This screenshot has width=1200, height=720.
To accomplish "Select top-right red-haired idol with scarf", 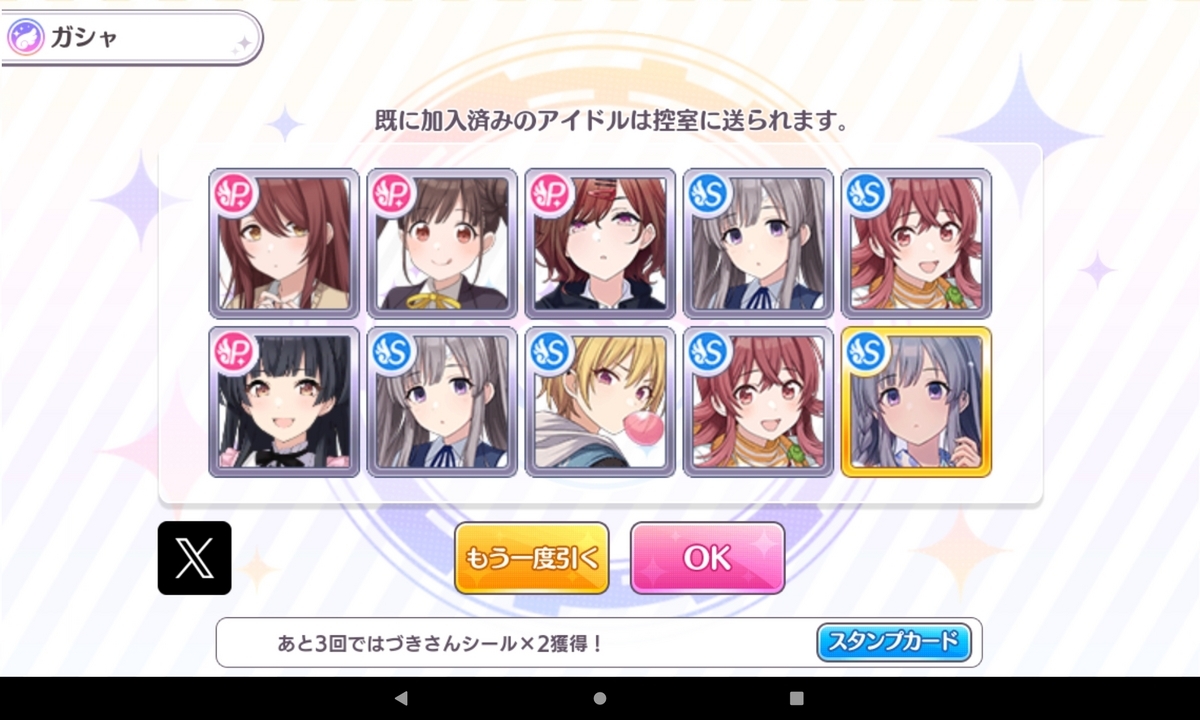I will pos(916,243).
